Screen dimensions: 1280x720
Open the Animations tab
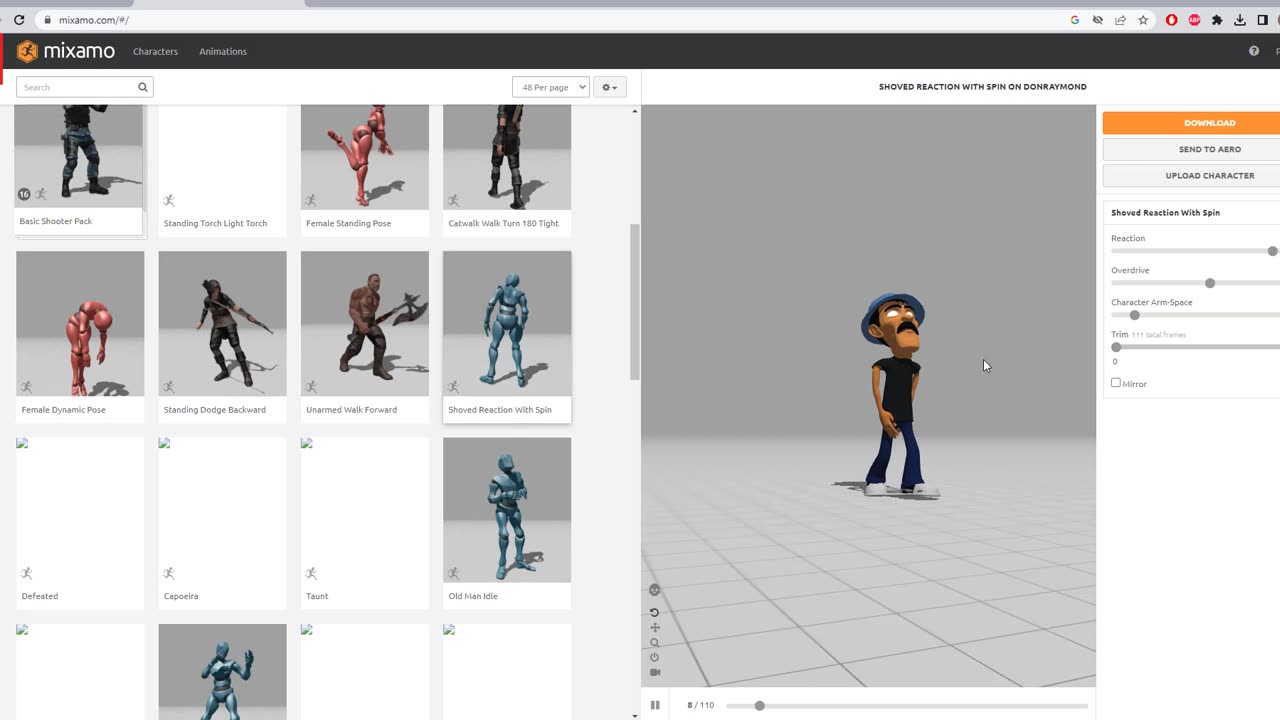(223, 51)
